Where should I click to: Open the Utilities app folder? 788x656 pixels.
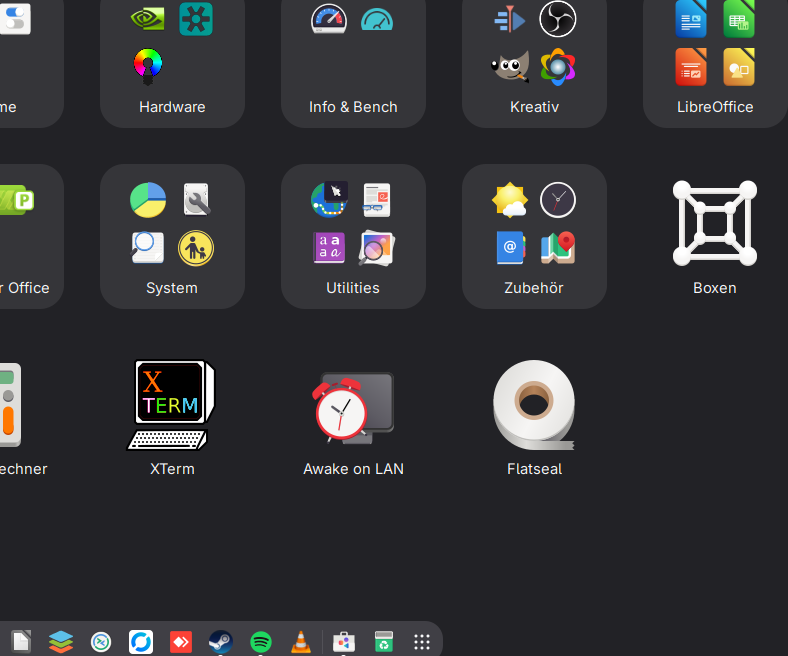click(353, 236)
